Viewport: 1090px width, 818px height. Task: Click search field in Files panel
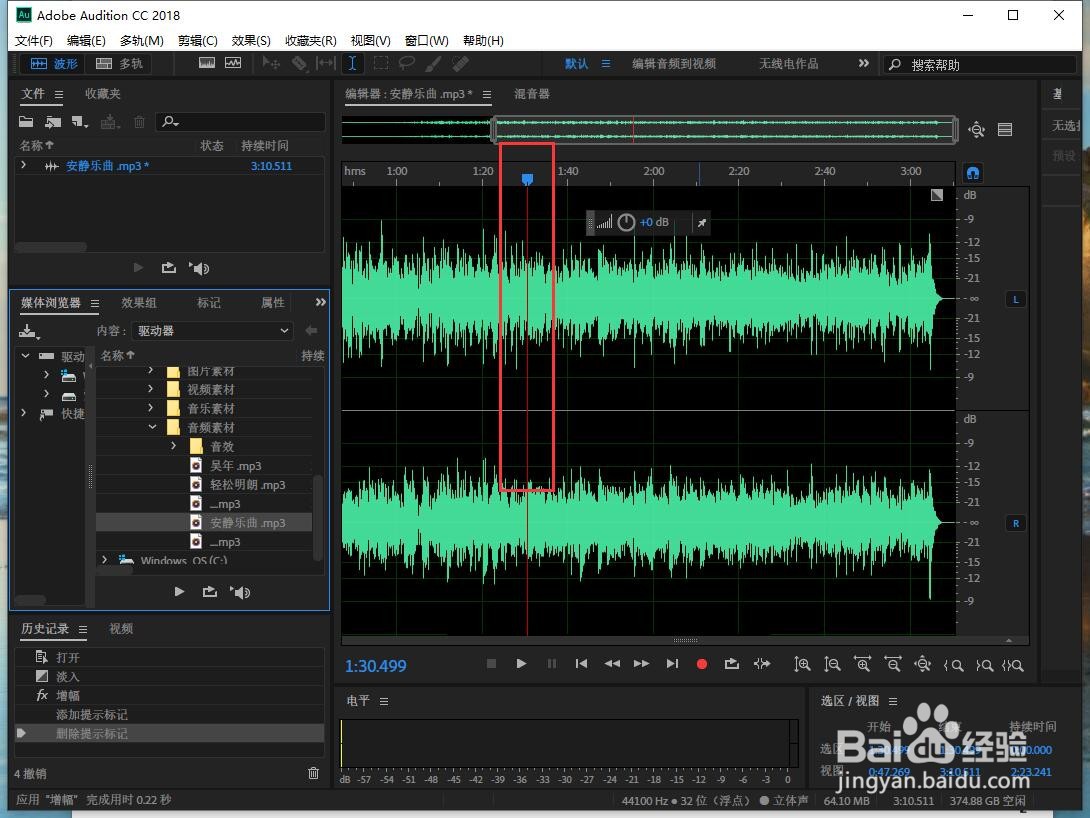(240, 122)
